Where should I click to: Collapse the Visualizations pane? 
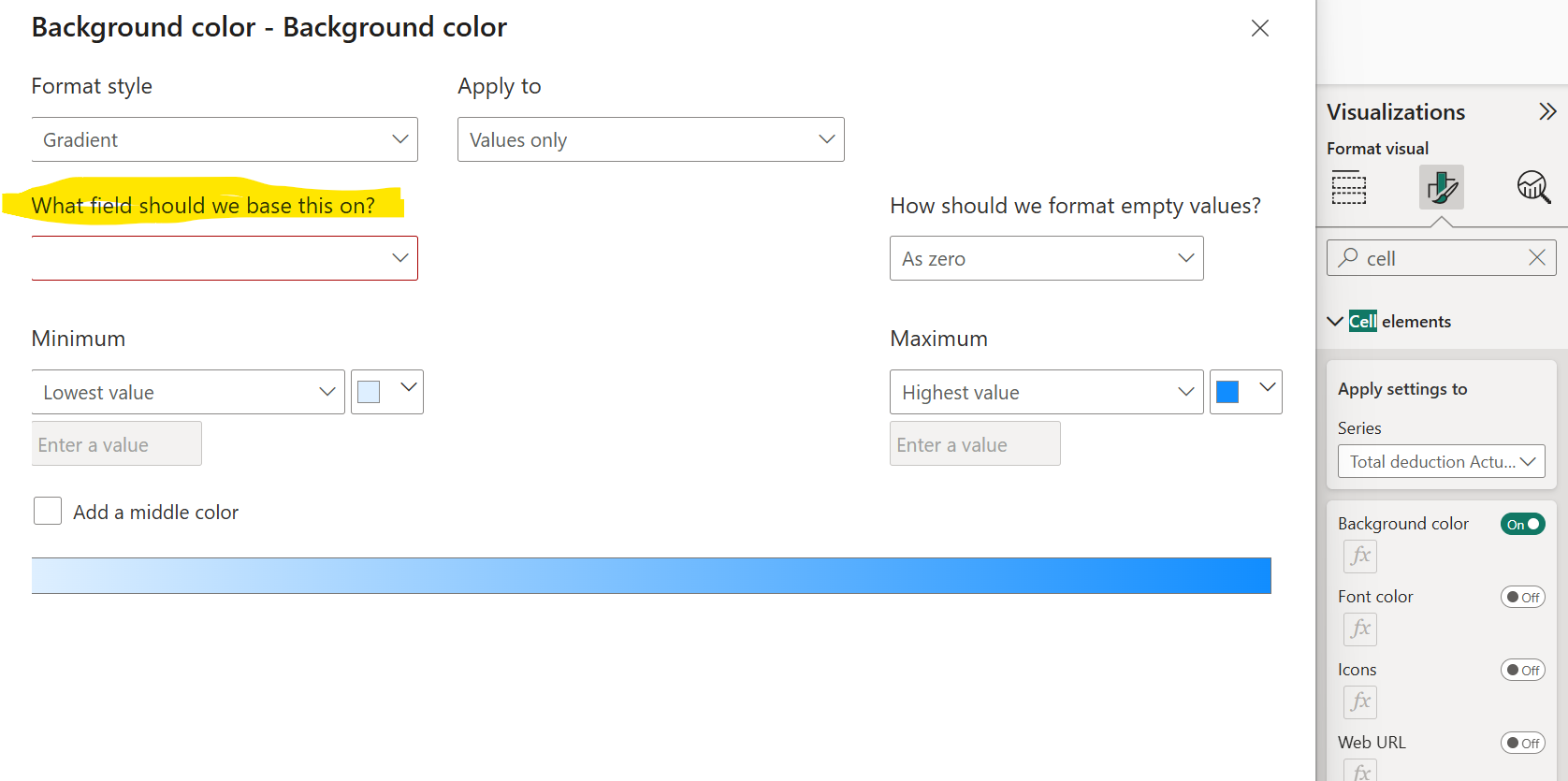point(1547,111)
